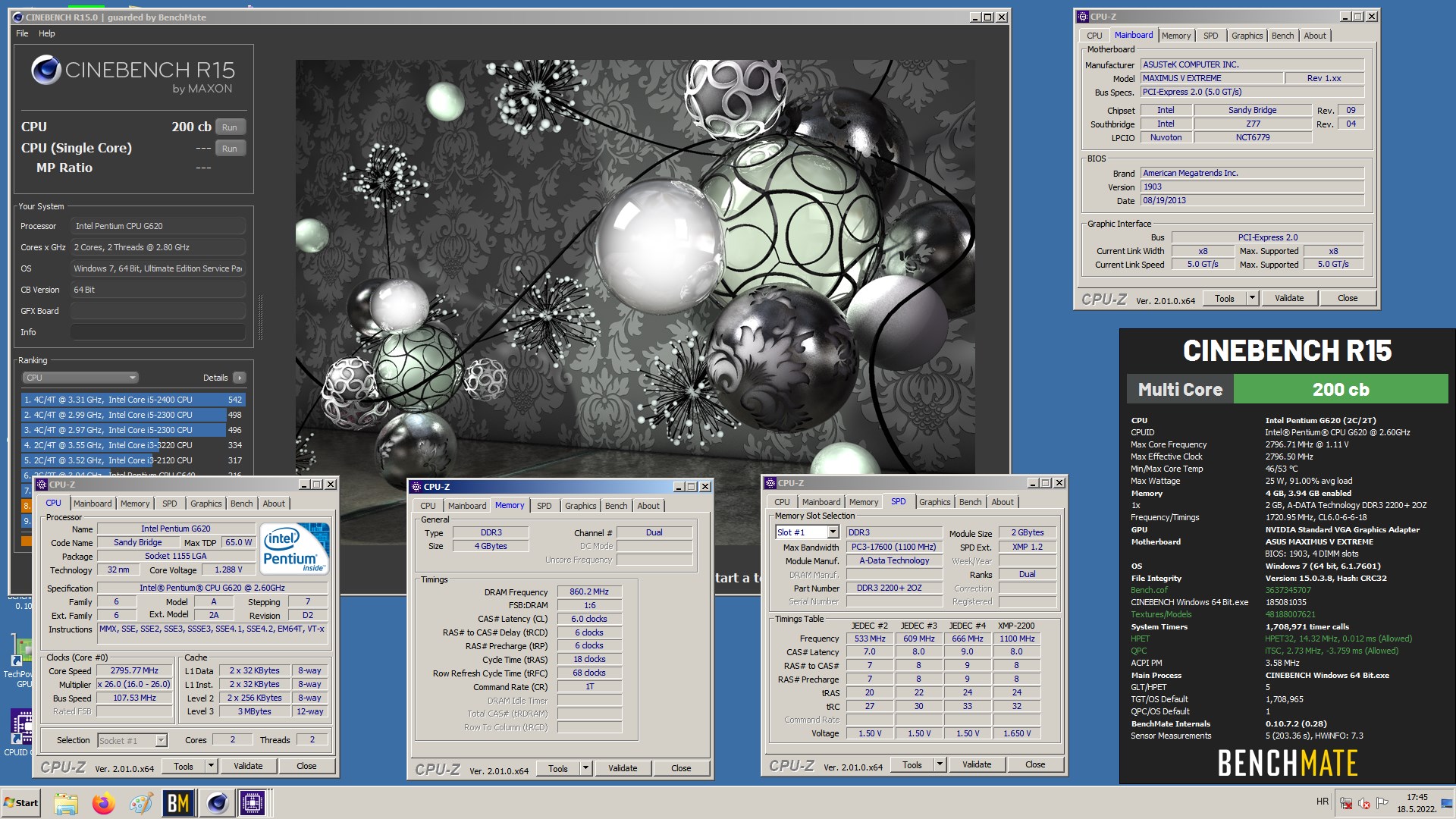Select ranking row Intel Core i3-3220 CPU
The width and height of the screenshot is (1456, 819).
point(133,445)
